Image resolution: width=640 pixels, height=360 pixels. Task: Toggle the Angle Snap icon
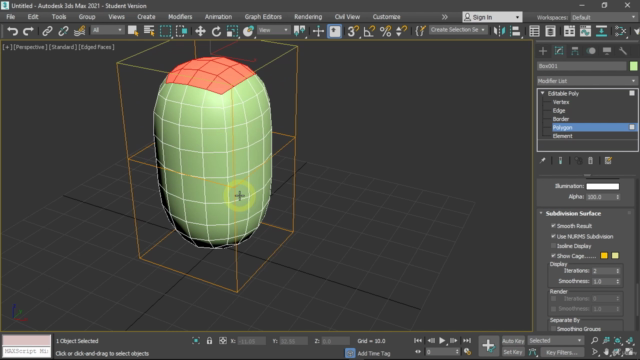[x=369, y=31]
